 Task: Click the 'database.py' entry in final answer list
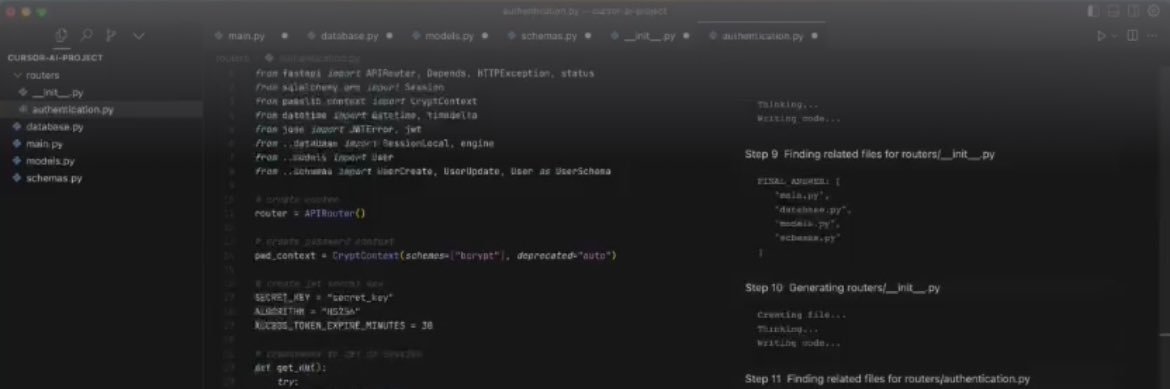coord(813,210)
